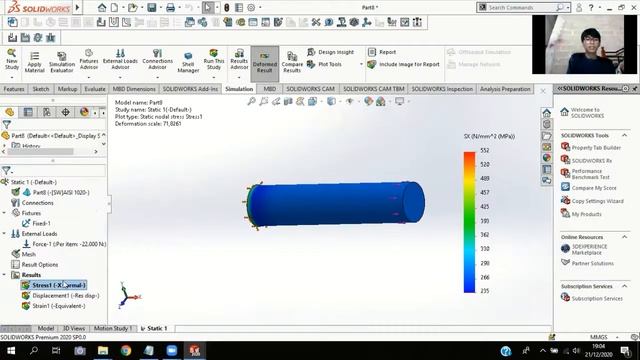Open Performance Benchmark Test
Viewport: 640px width, 360px height.
pos(590,174)
